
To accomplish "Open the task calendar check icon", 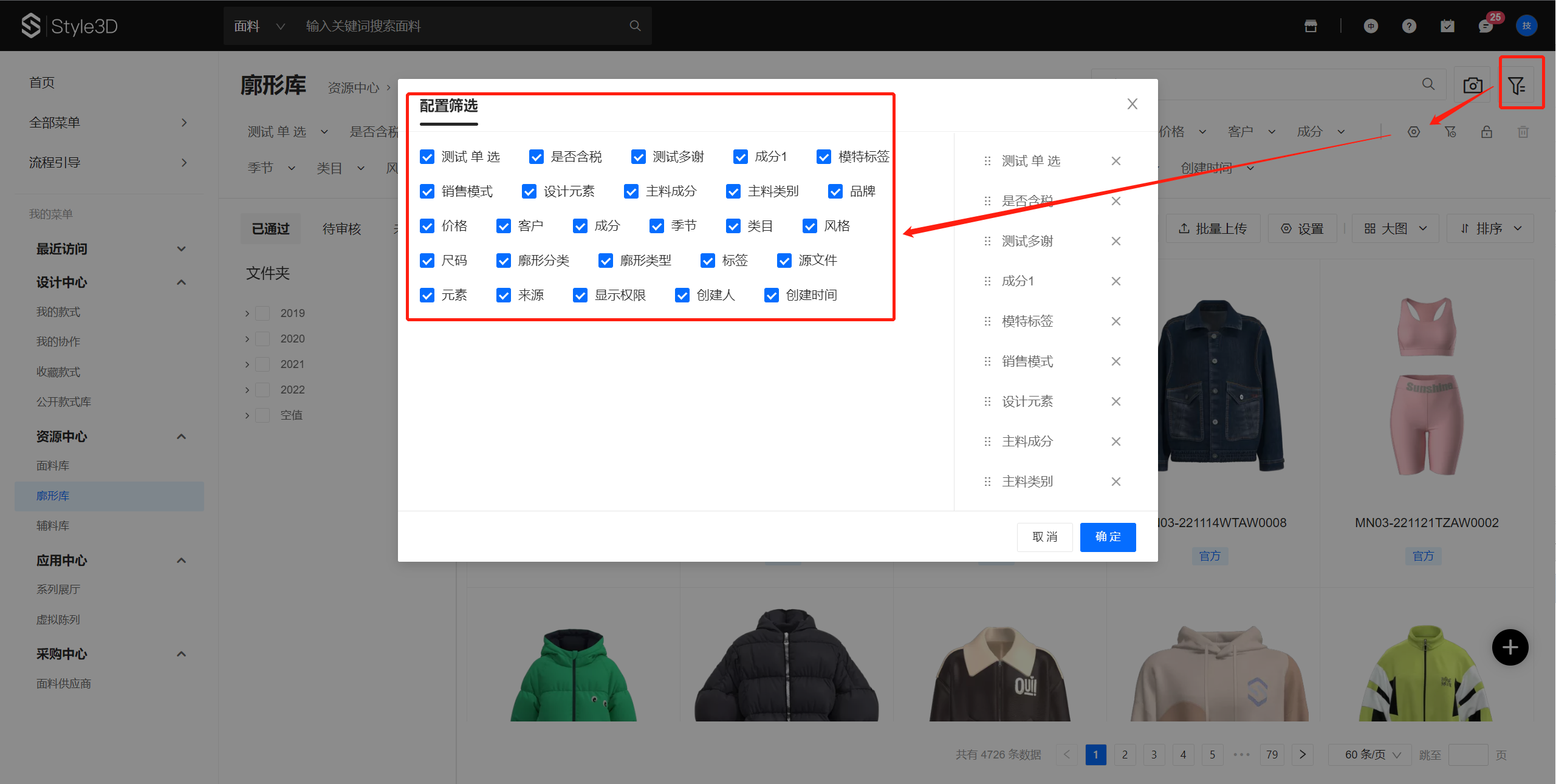I will [x=1447, y=26].
